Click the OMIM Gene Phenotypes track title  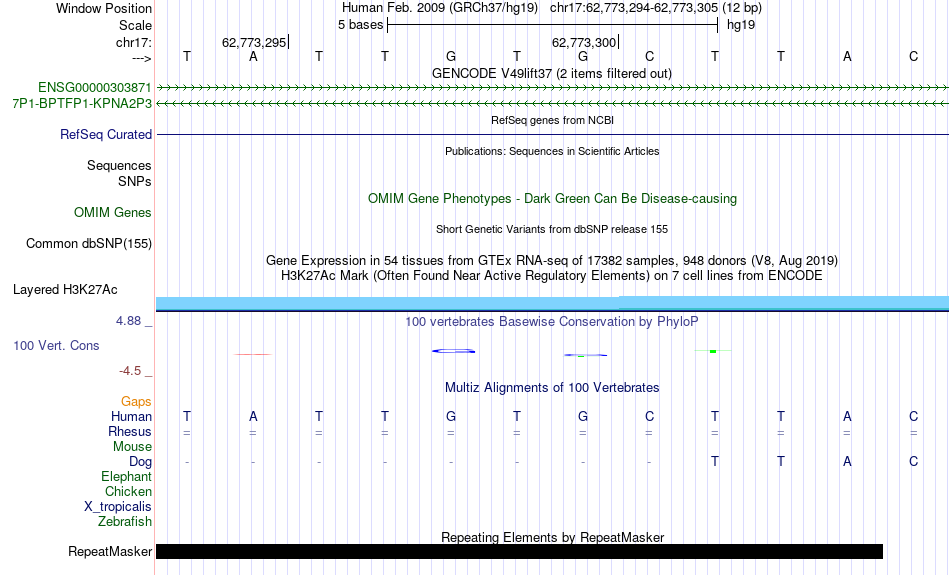click(552, 199)
